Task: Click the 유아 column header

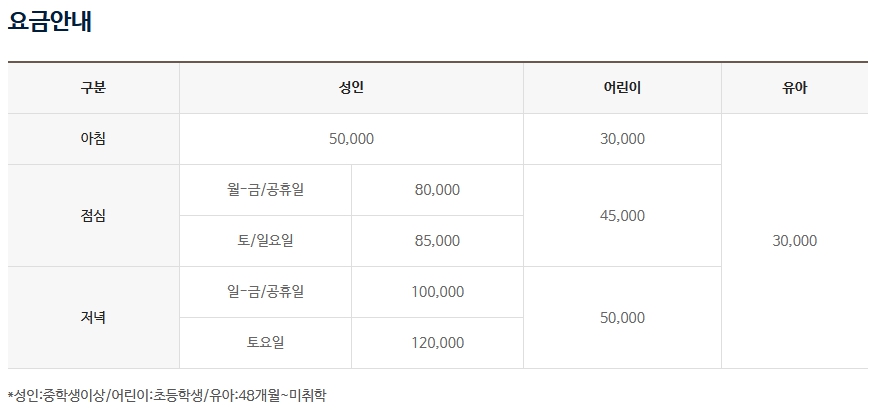Action: coord(794,88)
